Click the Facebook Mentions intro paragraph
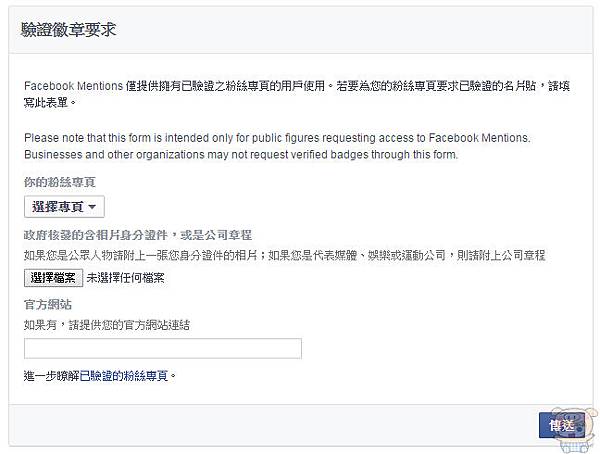 [297, 94]
